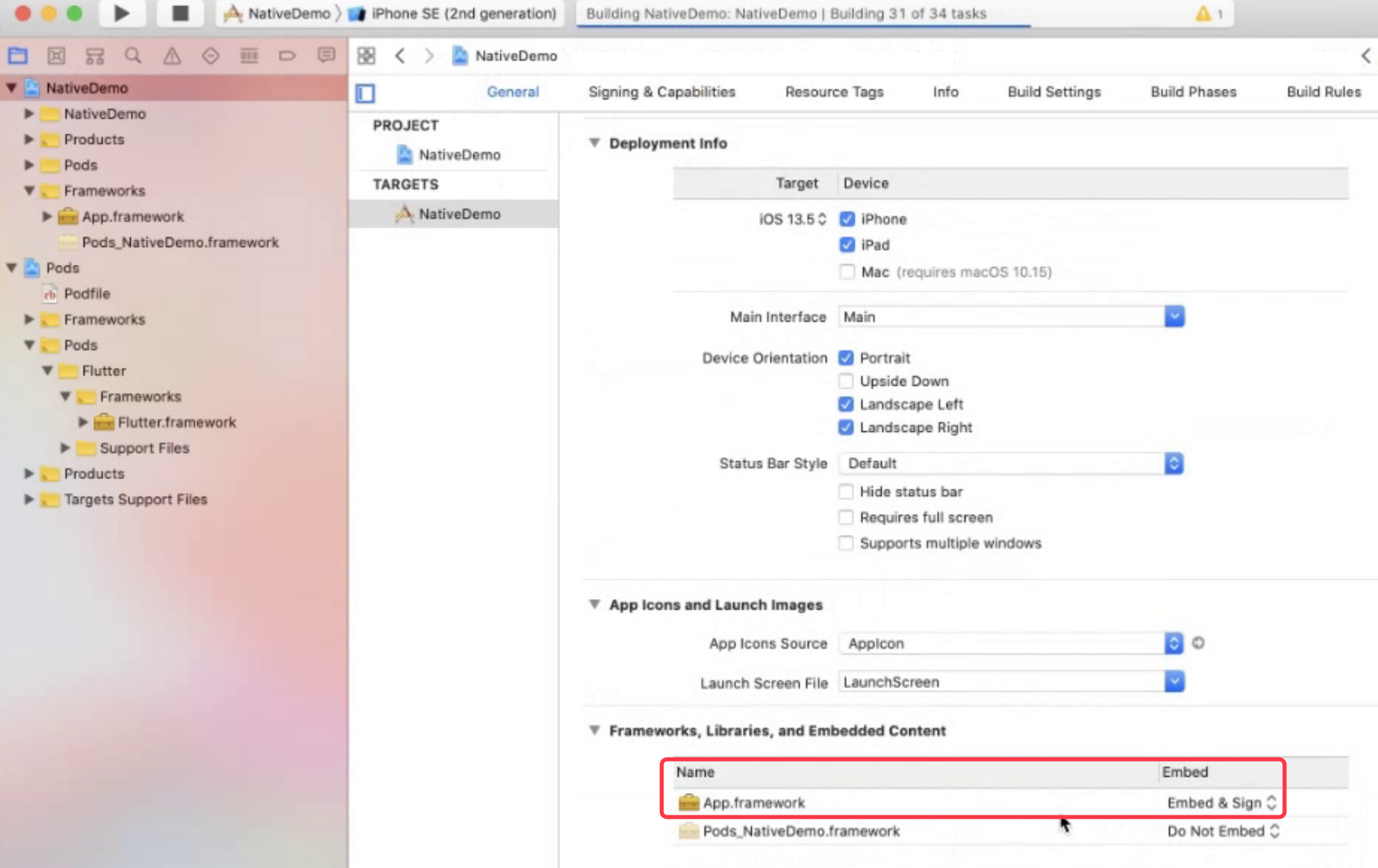Enable Hide status bar option

coord(845,492)
